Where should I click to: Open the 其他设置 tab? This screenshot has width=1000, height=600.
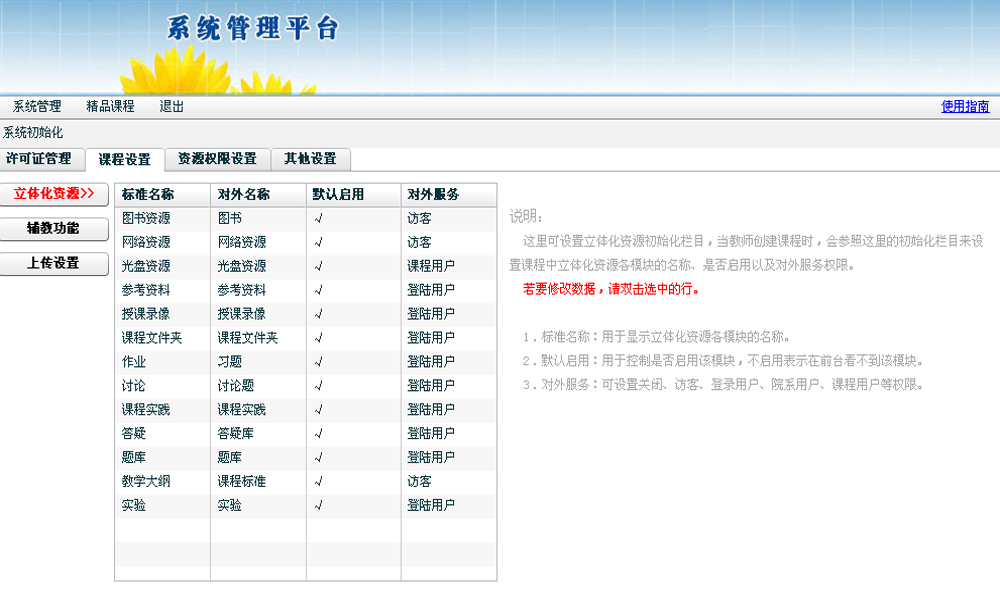coord(310,159)
